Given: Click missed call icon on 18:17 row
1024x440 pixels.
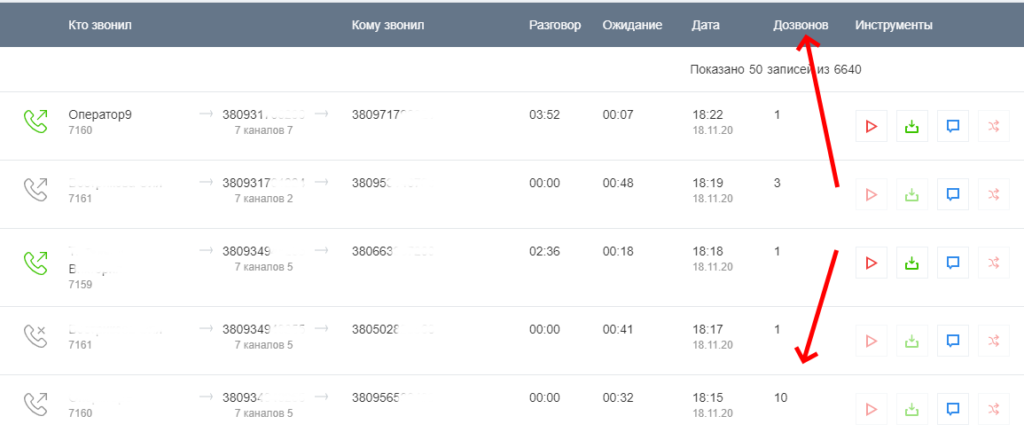Looking at the screenshot, I should click(36, 336).
